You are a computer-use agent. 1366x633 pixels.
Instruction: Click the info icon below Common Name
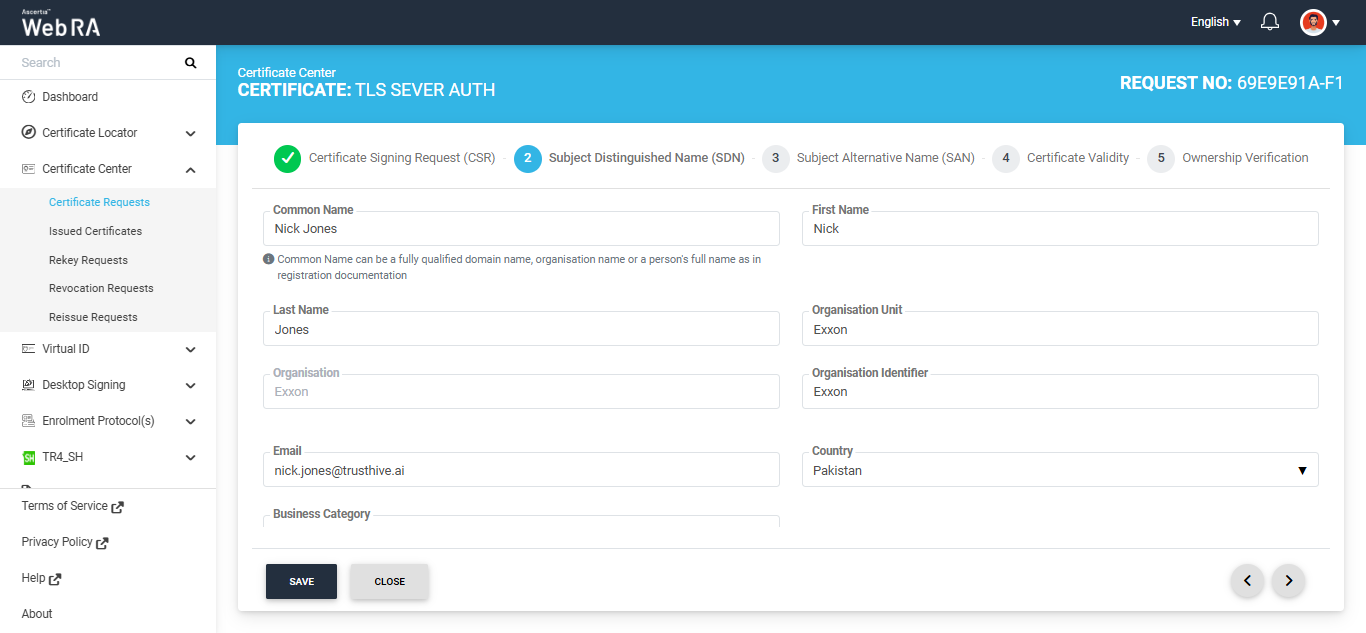click(268, 259)
